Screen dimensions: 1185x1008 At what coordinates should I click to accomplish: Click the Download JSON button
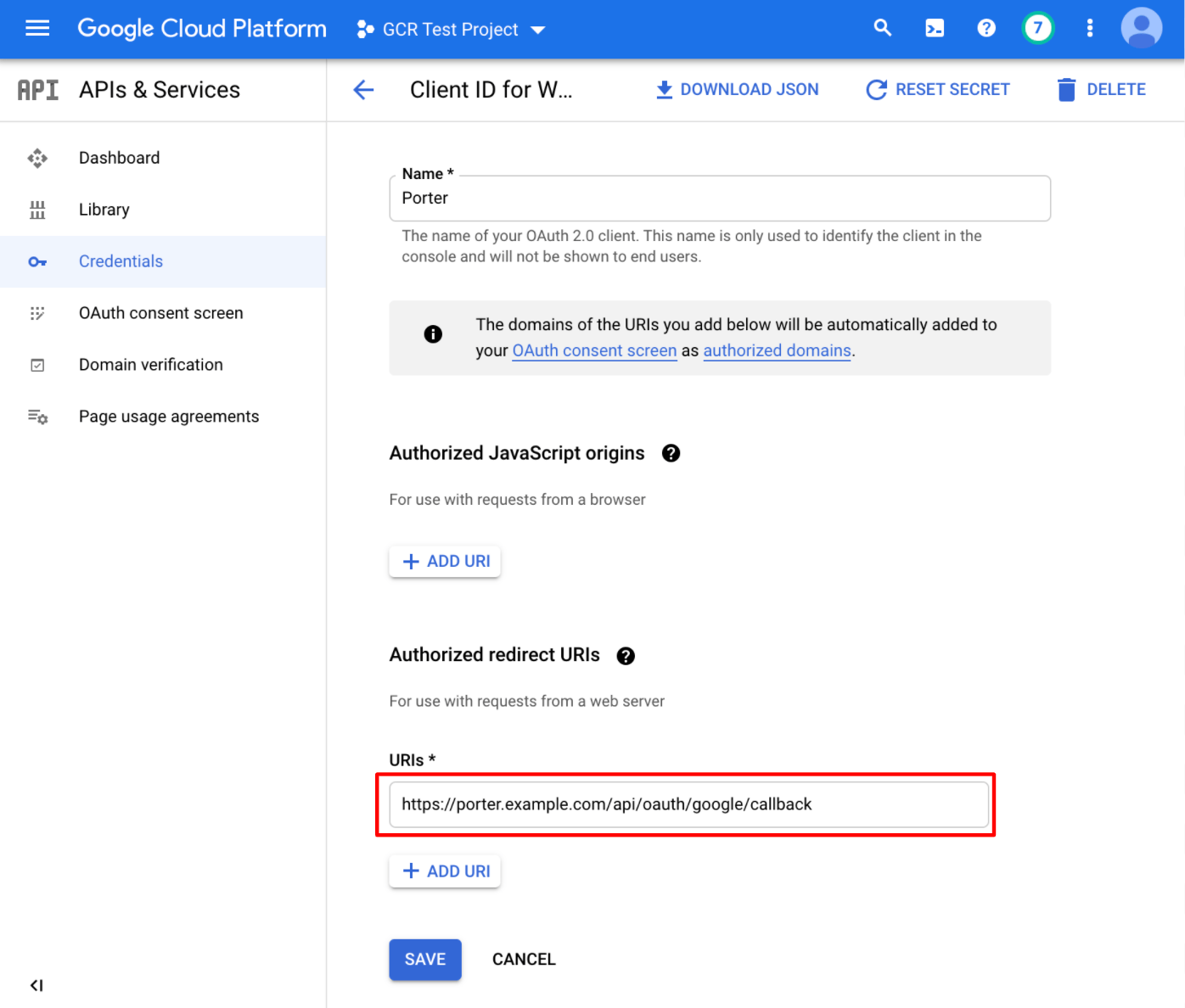coord(738,90)
